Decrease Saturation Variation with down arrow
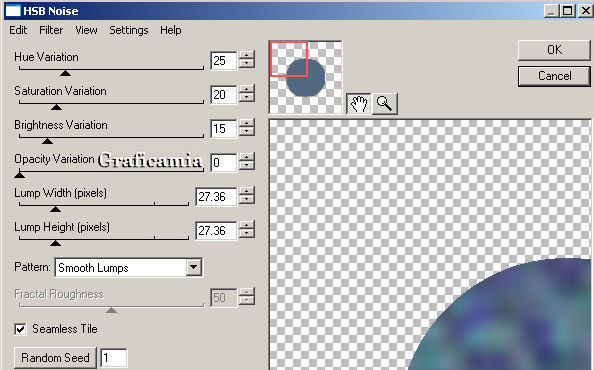594x370 pixels. click(x=247, y=98)
